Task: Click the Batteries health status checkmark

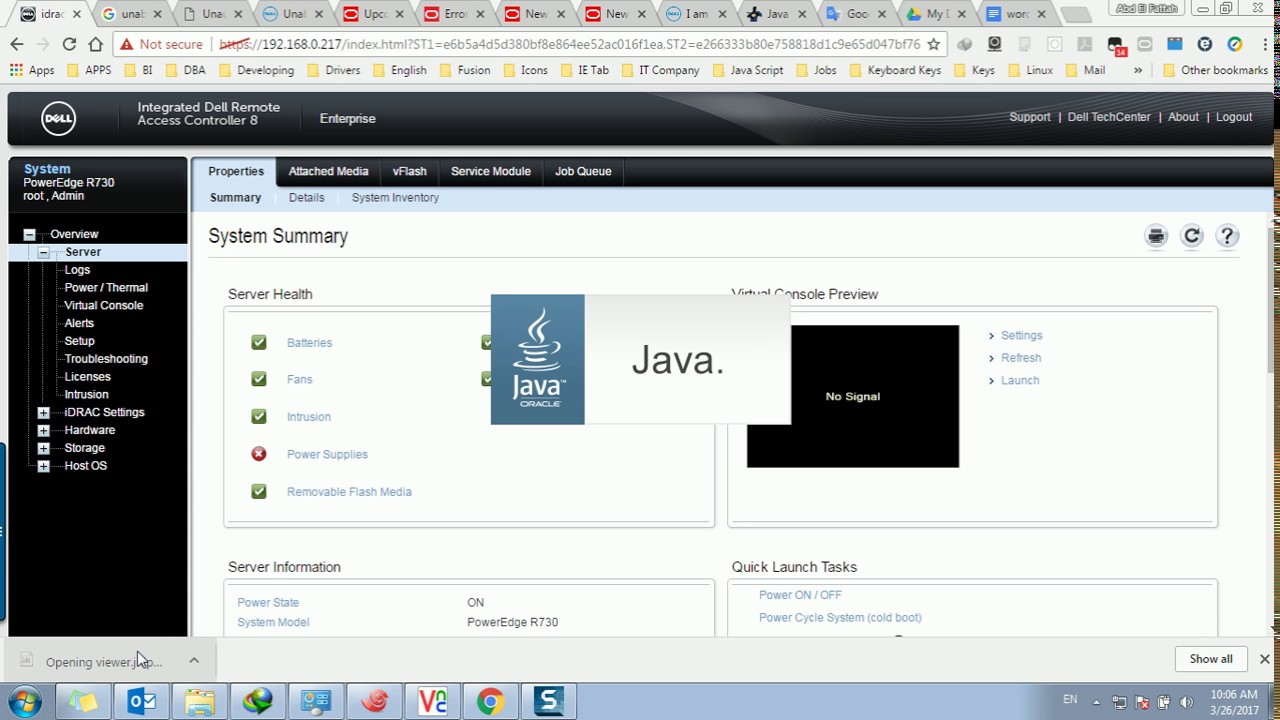Action: (259, 342)
